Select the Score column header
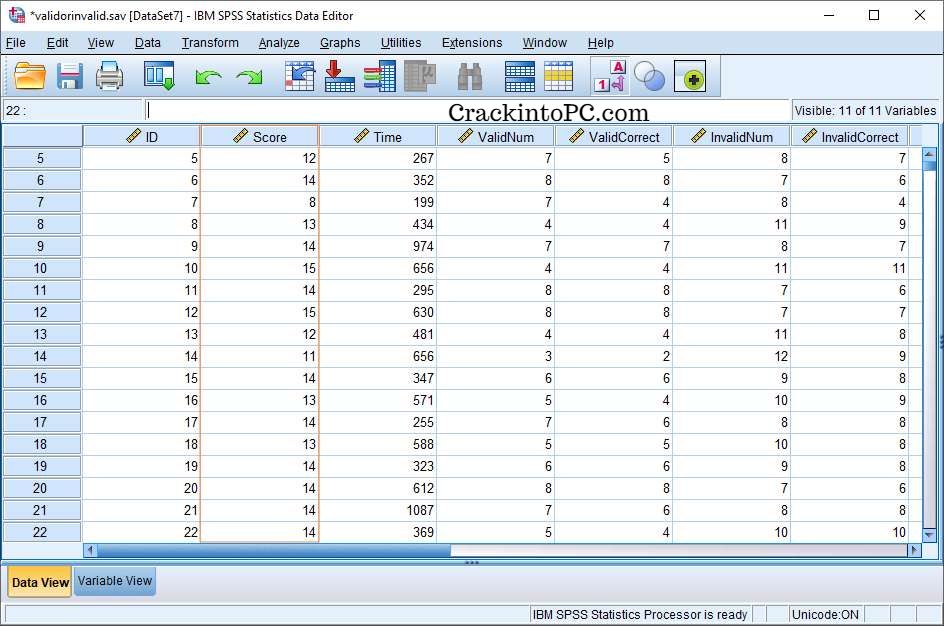Image resolution: width=944 pixels, height=626 pixels. [259, 137]
